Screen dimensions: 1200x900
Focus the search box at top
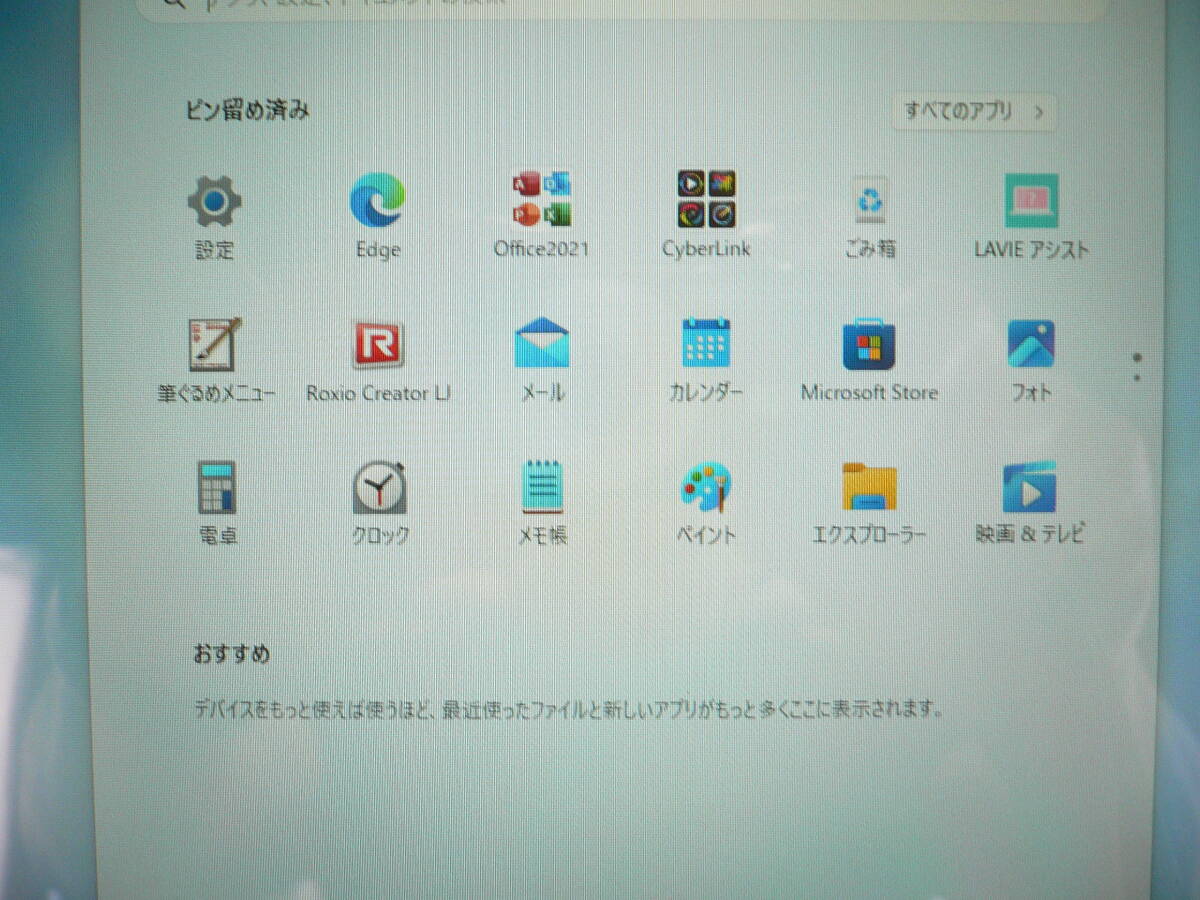(620, 6)
